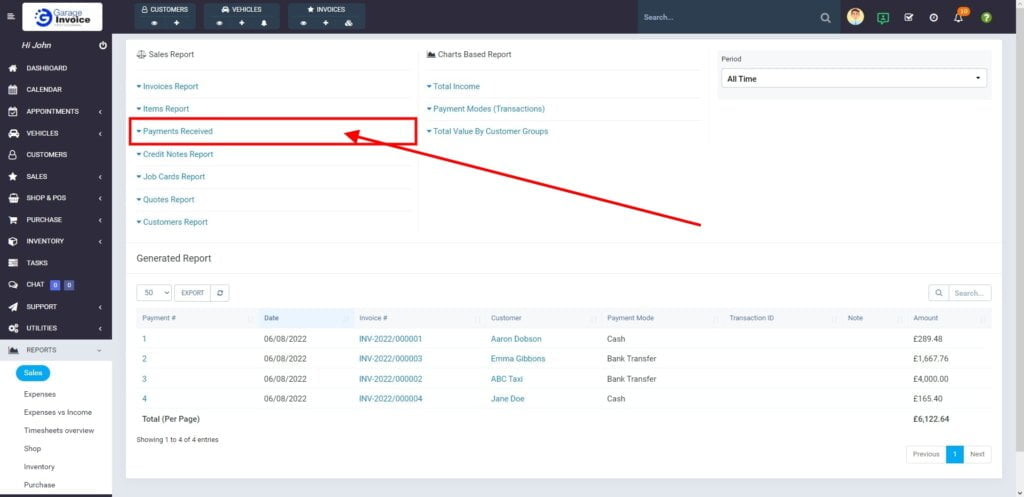Click the EXPORT button
This screenshot has height=497, width=1024.
click(193, 293)
